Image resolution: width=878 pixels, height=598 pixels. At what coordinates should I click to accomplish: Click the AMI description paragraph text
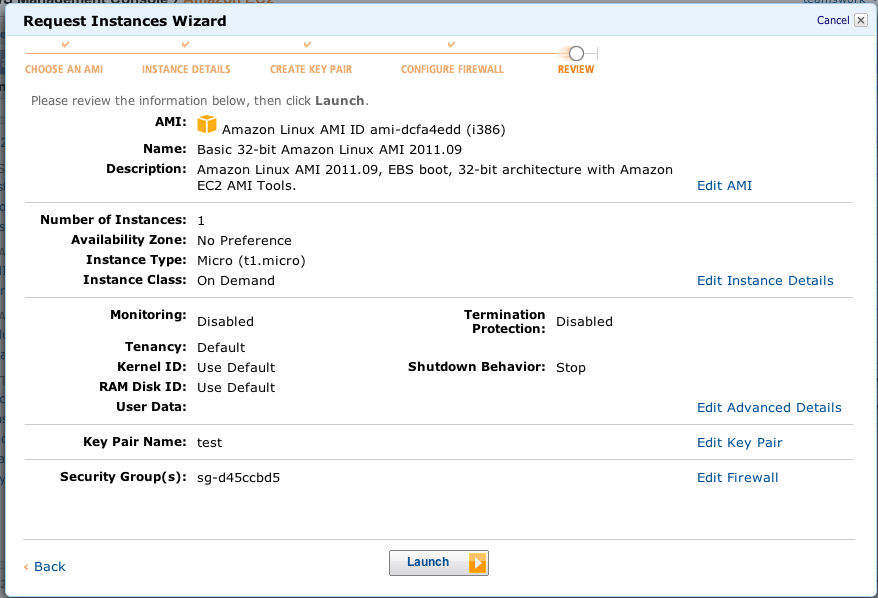pos(435,177)
